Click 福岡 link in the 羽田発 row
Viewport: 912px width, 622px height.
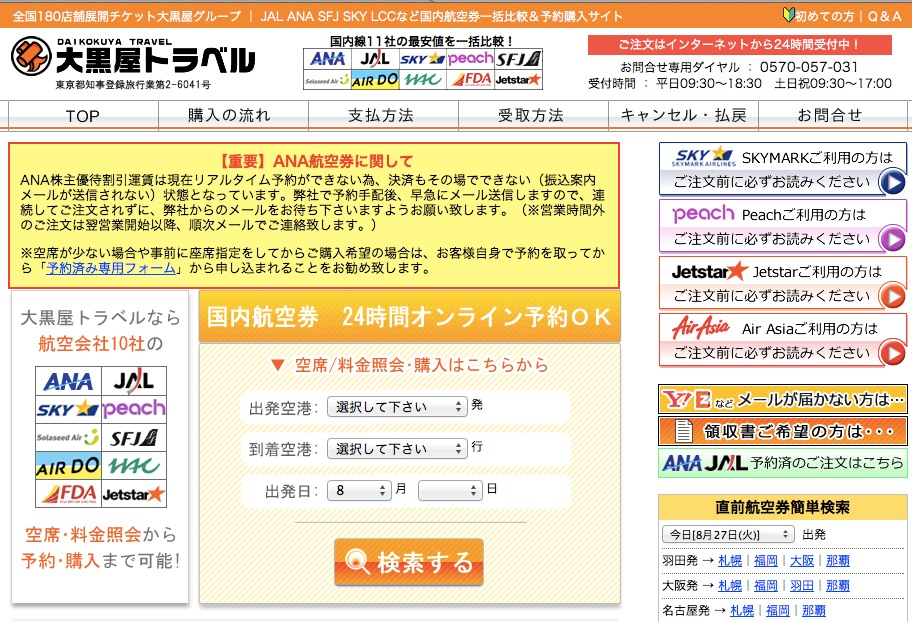point(766,560)
